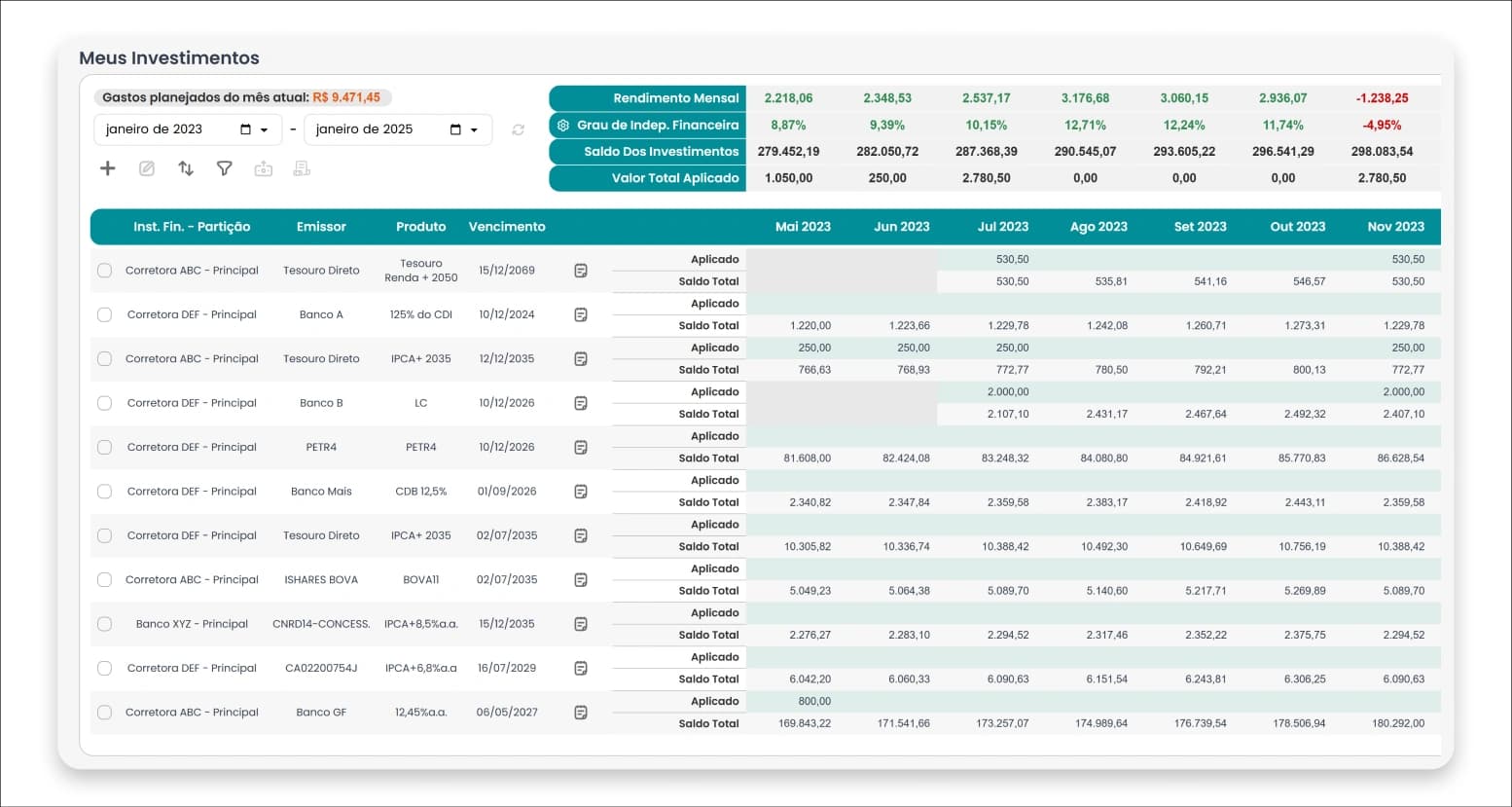Click Meus Investimentos heading

(169, 57)
